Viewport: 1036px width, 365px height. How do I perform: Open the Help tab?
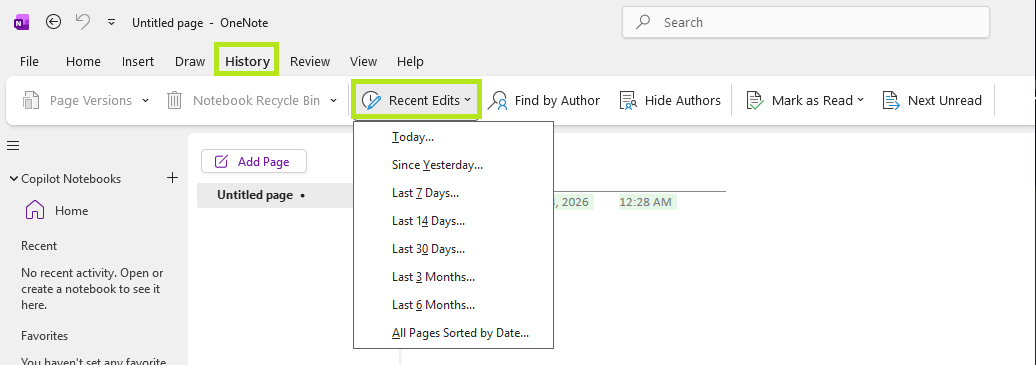point(410,61)
